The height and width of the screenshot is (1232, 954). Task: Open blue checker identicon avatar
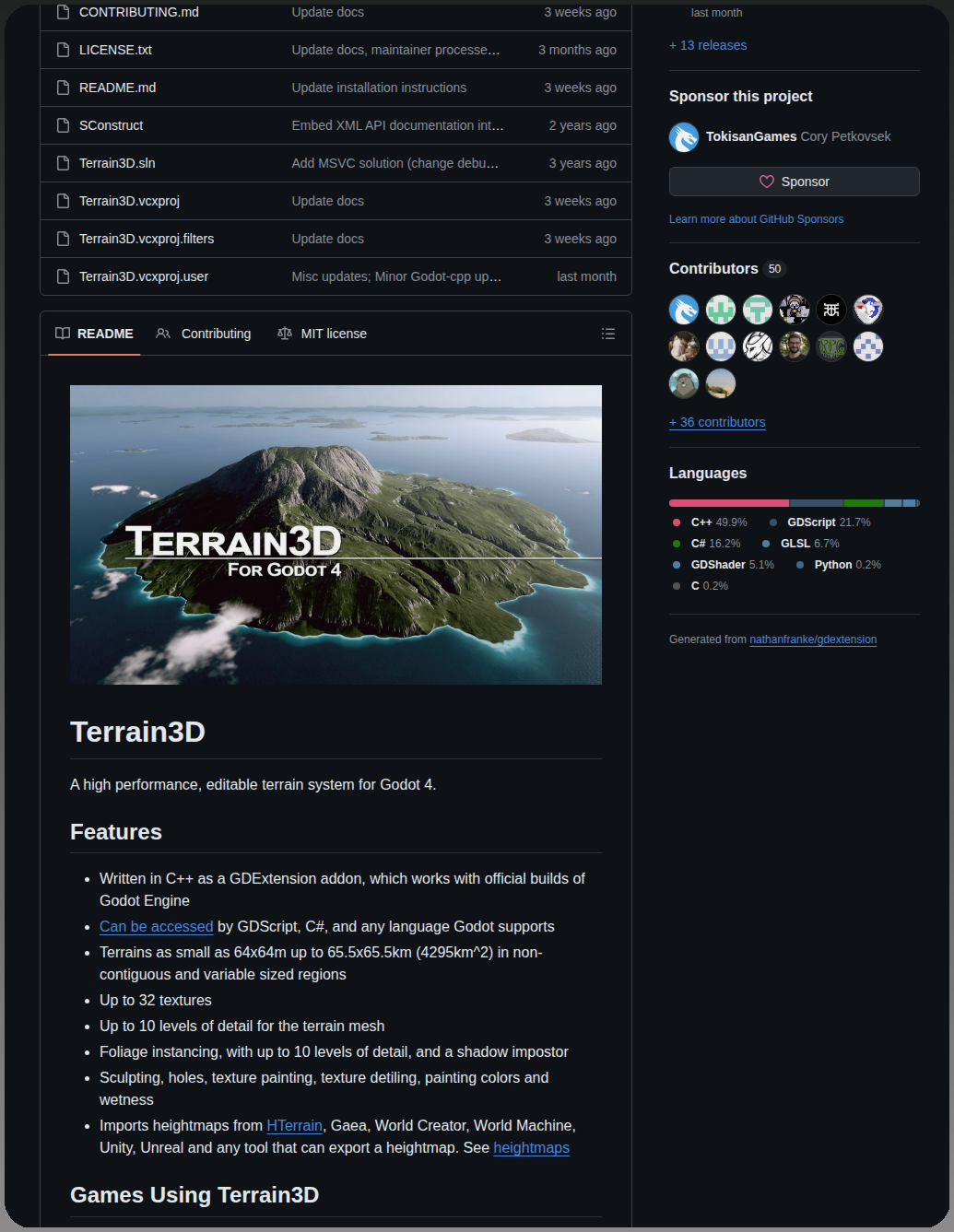[868, 346]
